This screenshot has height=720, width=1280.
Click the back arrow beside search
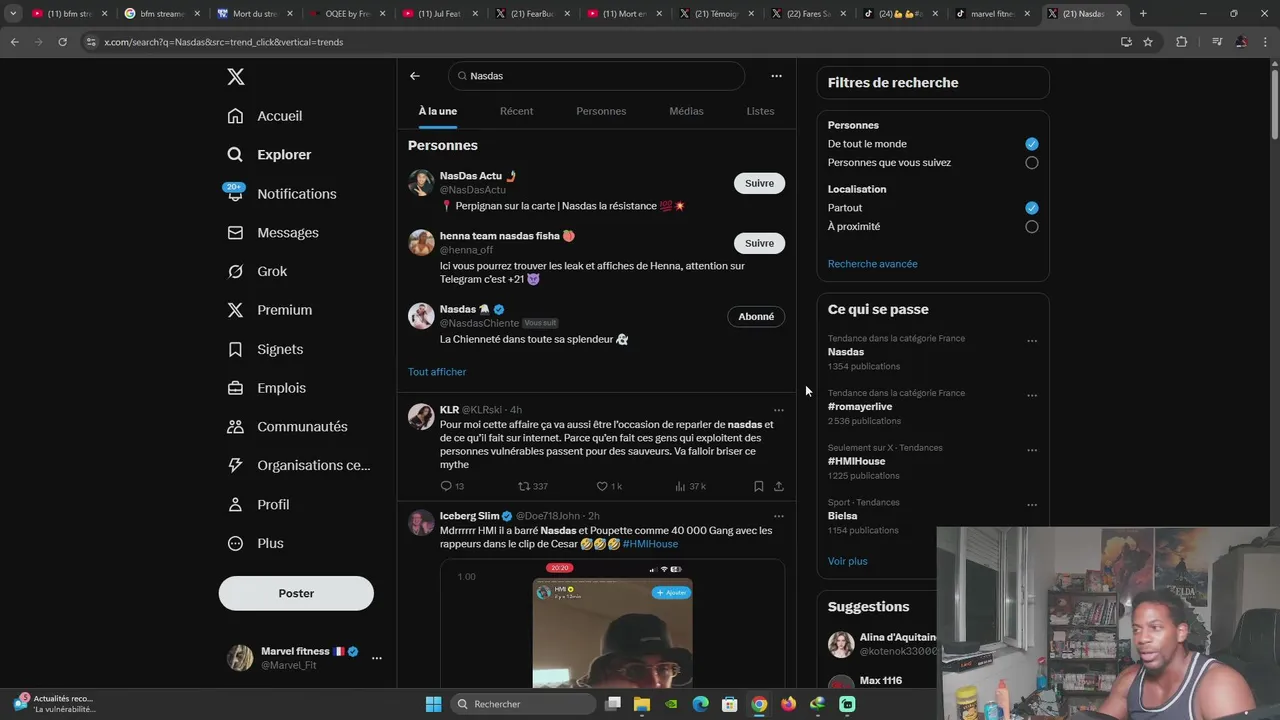(x=415, y=76)
